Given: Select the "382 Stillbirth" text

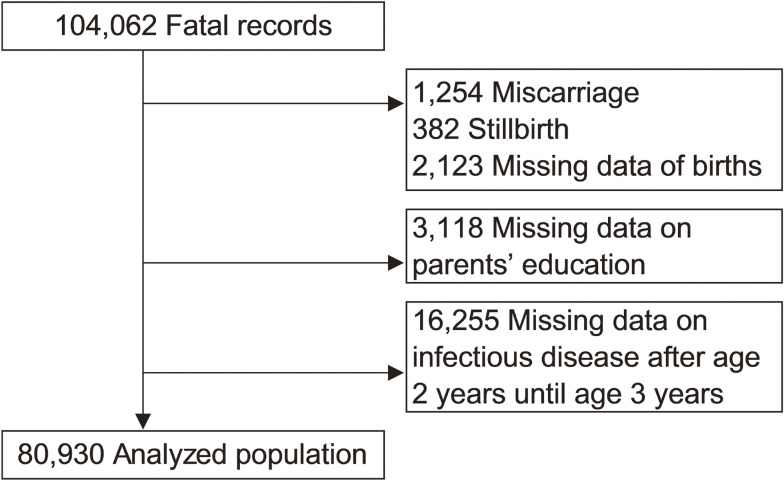Looking at the screenshot, I should click(x=480, y=132).
